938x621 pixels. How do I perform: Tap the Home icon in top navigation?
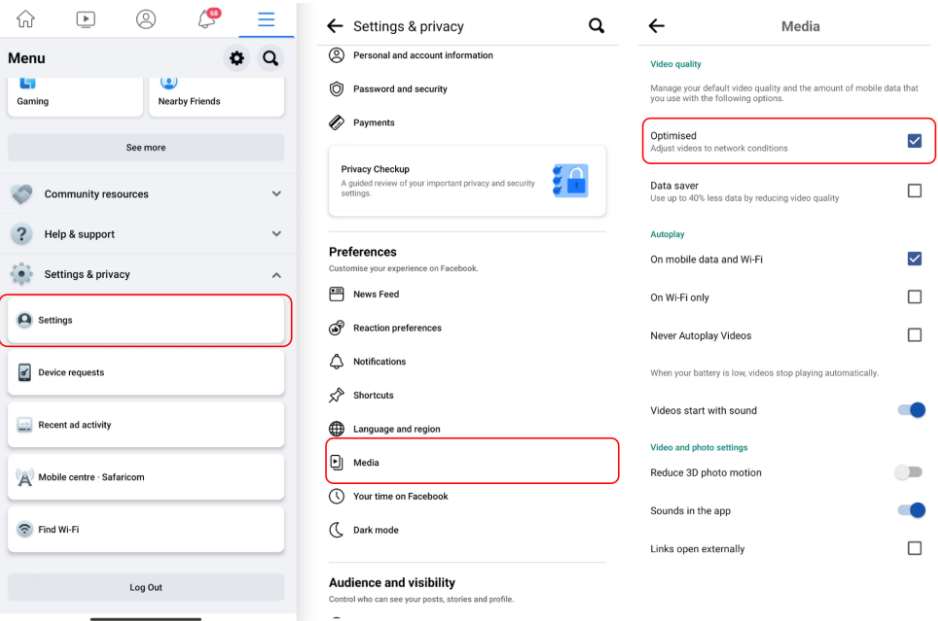26,19
